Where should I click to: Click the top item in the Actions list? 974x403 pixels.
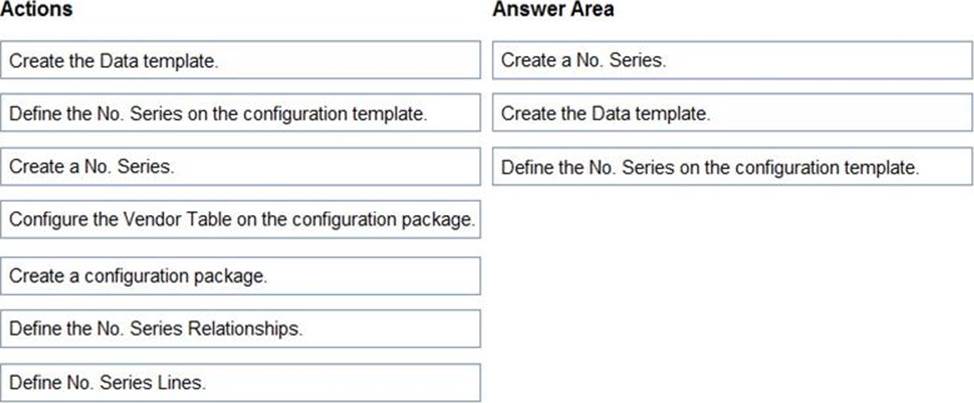click(241, 60)
